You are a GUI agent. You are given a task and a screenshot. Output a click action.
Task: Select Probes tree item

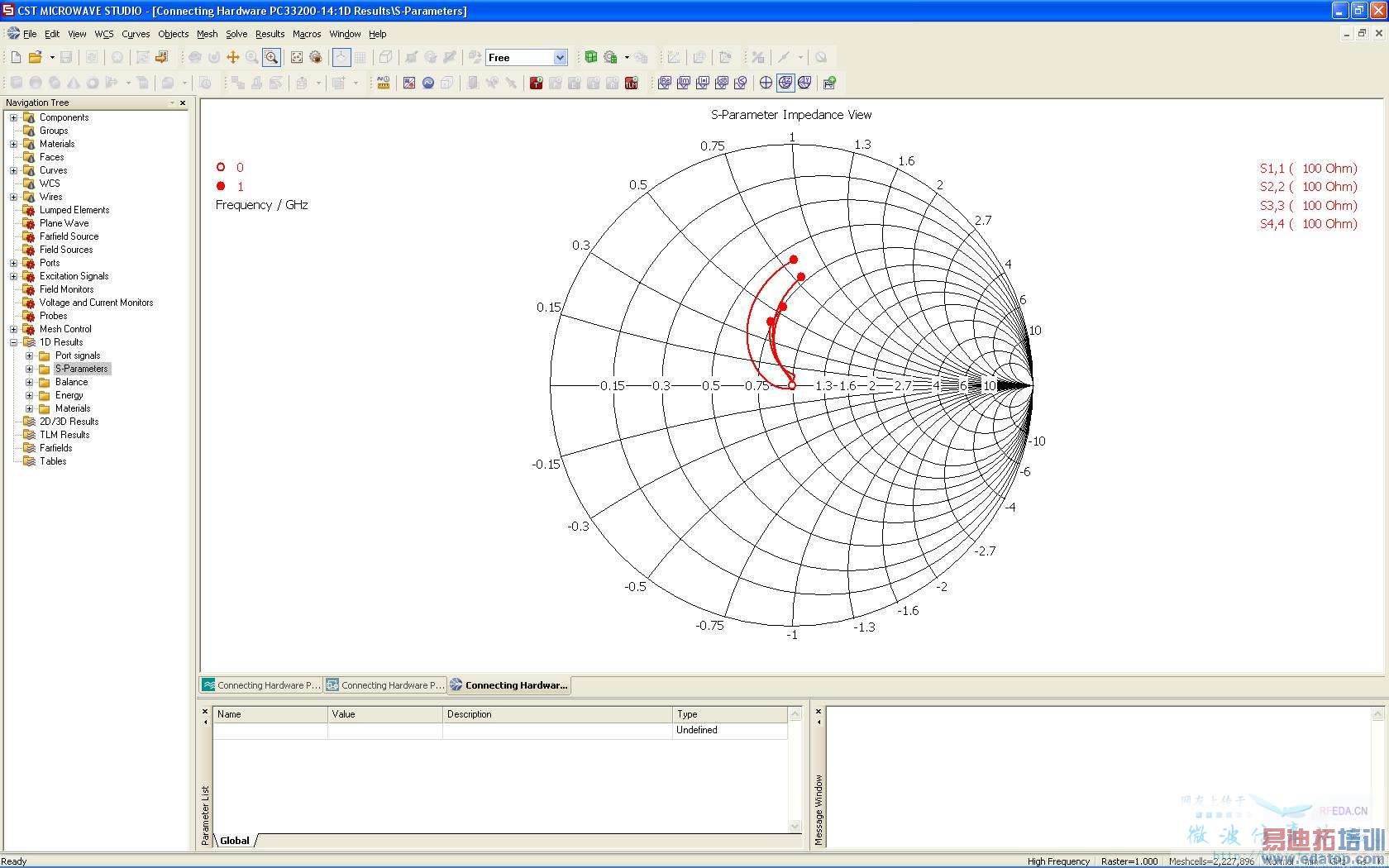pyautogui.click(x=53, y=316)
